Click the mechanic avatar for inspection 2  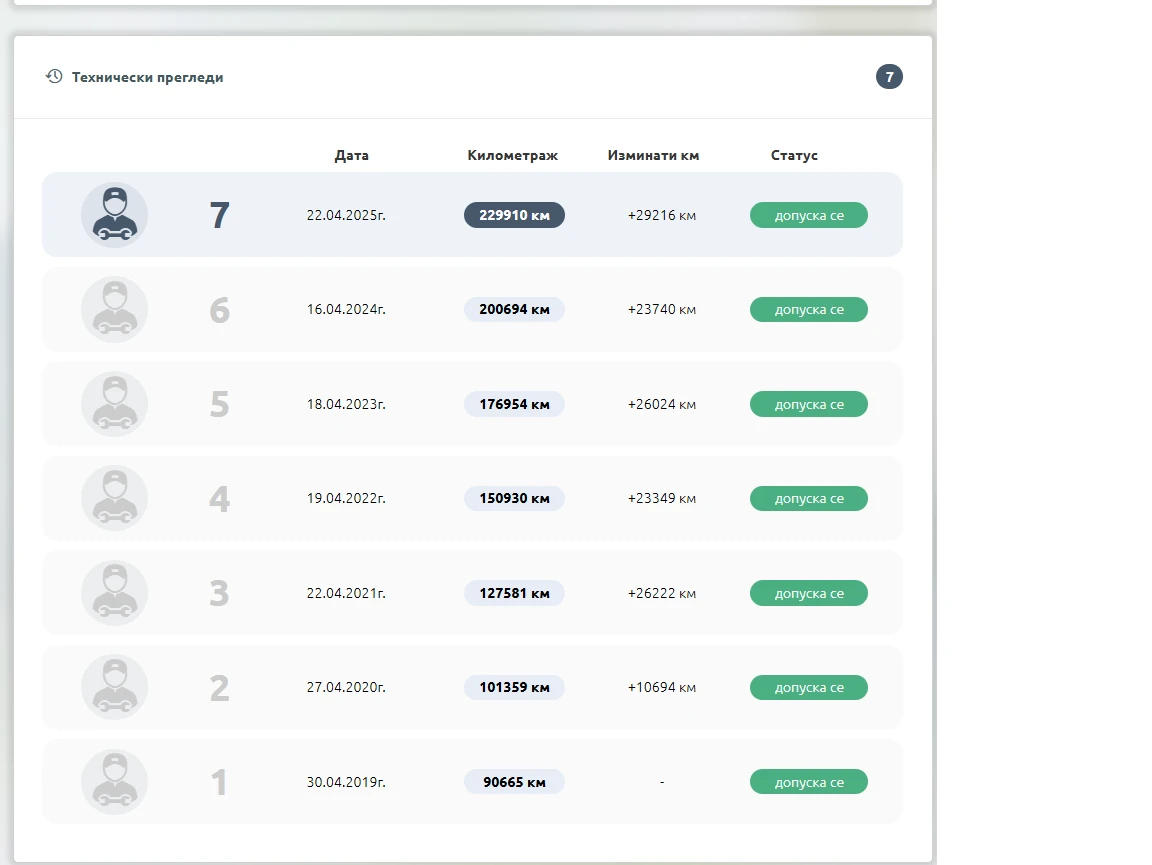114,687
